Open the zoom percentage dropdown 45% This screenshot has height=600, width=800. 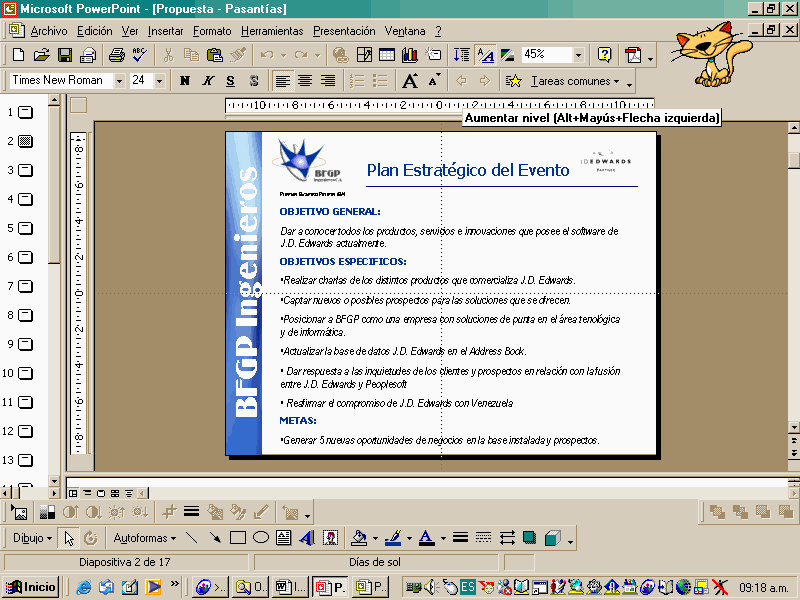click(x=578, y=55)
